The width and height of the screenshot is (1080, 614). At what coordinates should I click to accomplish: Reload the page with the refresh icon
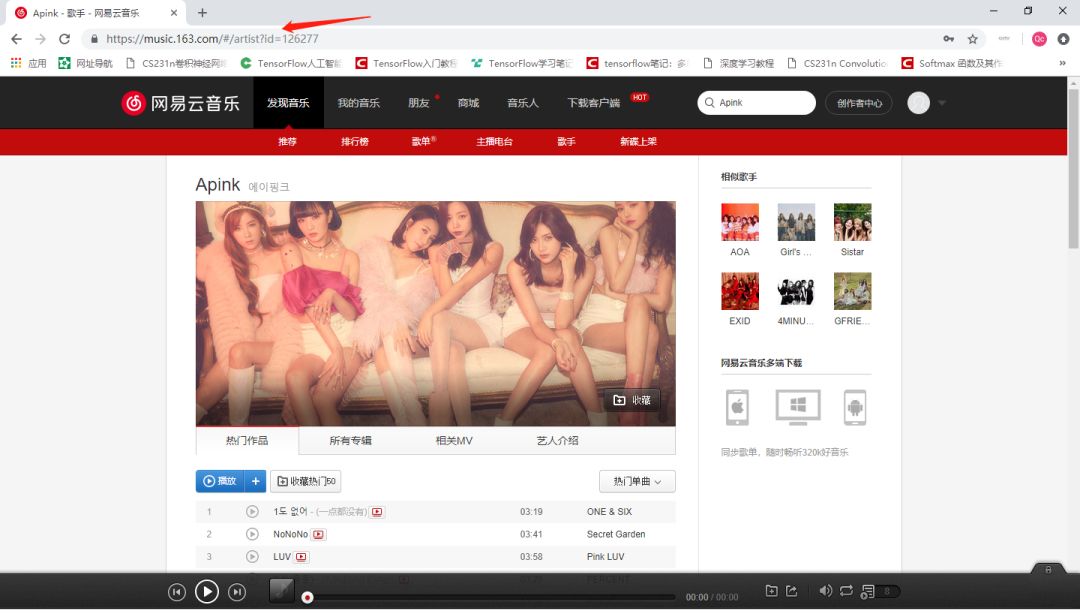[64, 39]
